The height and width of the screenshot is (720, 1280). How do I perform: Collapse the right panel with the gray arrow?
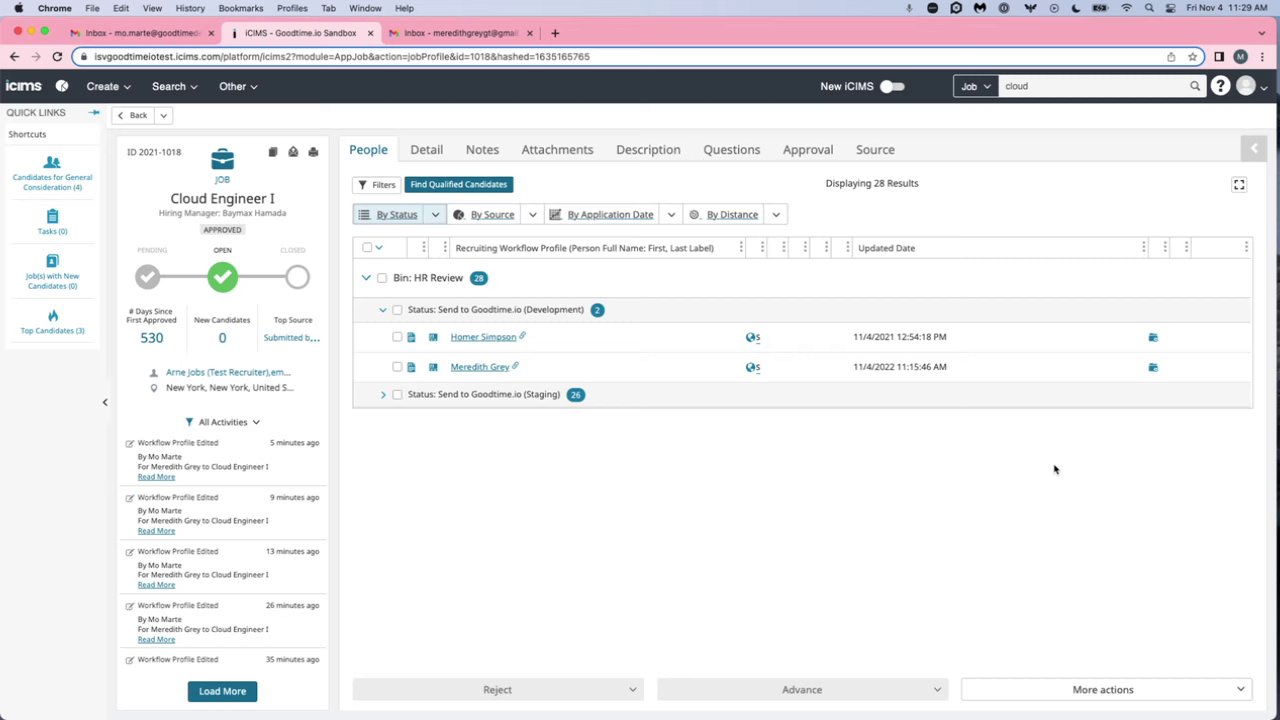point(1254,149)
